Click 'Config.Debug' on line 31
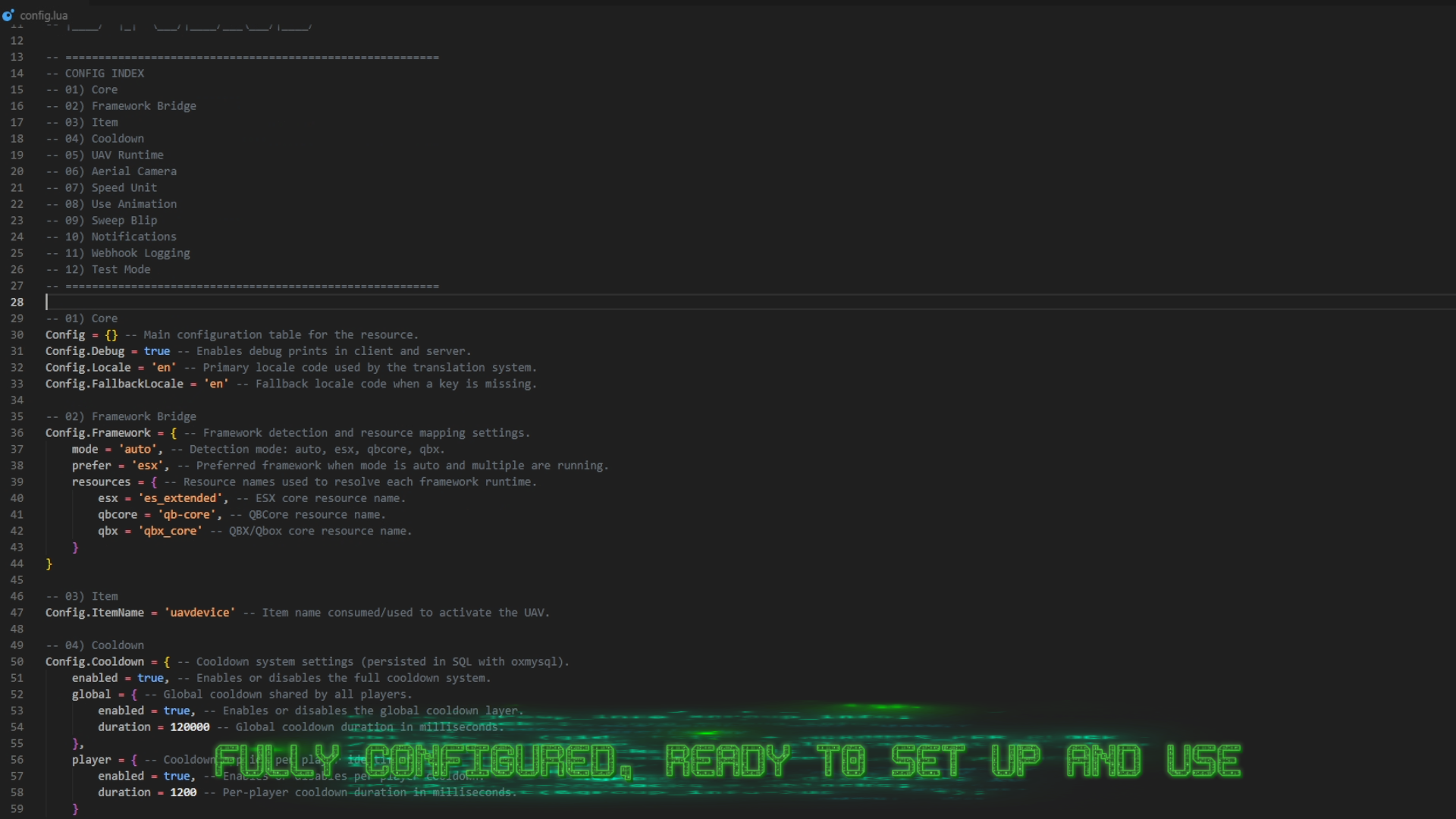Screen dimensions: 1456x819 point(85,351)
